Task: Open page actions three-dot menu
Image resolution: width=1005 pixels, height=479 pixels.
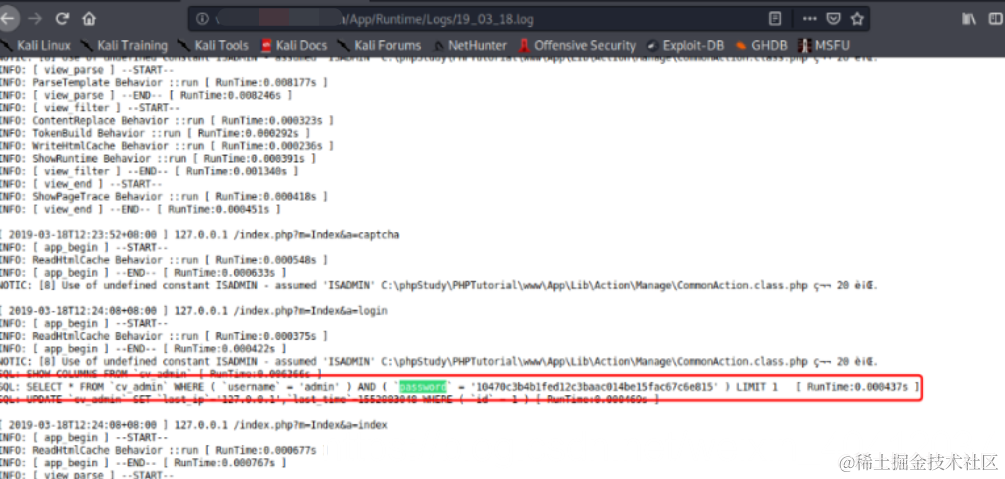Action: point(810,19)
